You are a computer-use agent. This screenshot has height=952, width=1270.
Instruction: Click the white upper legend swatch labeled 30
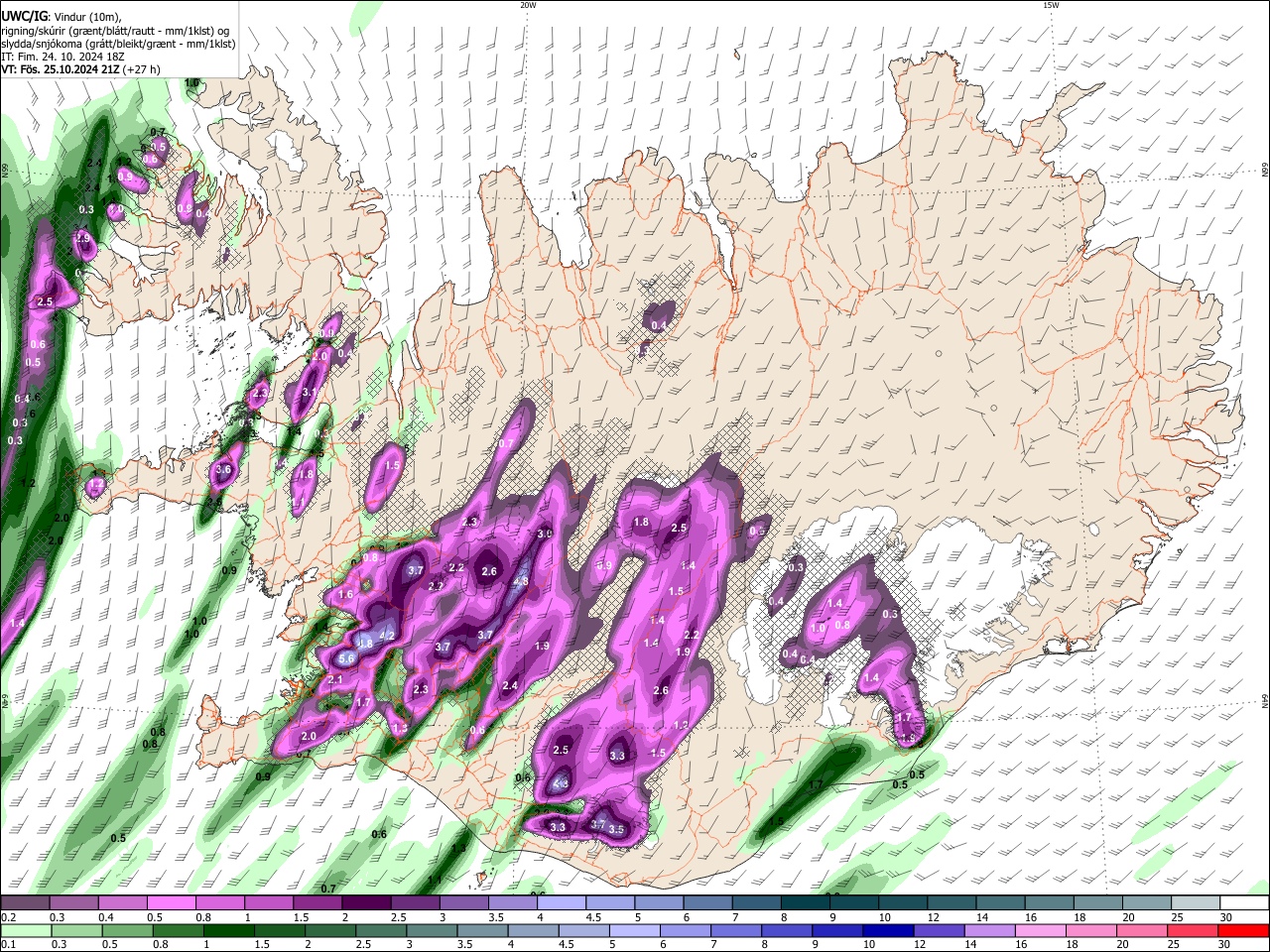coord(1245,902)
